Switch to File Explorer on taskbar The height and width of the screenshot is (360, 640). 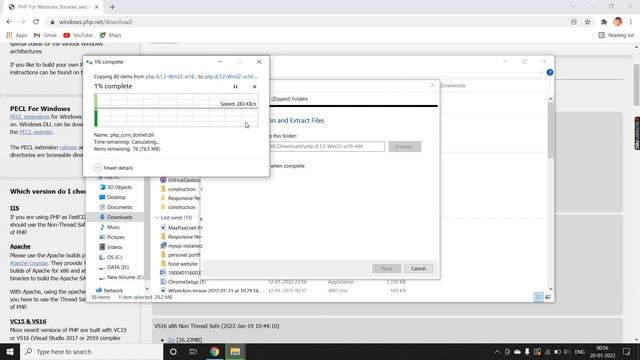tap(235, 351)
